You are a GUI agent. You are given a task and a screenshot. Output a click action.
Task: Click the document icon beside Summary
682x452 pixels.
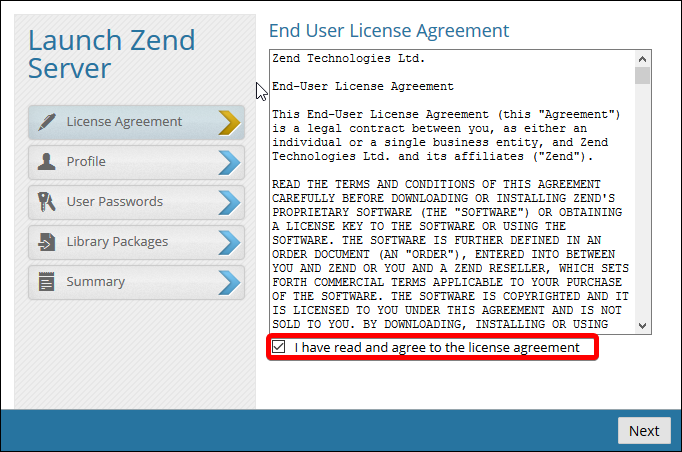[x=46, y=282]
